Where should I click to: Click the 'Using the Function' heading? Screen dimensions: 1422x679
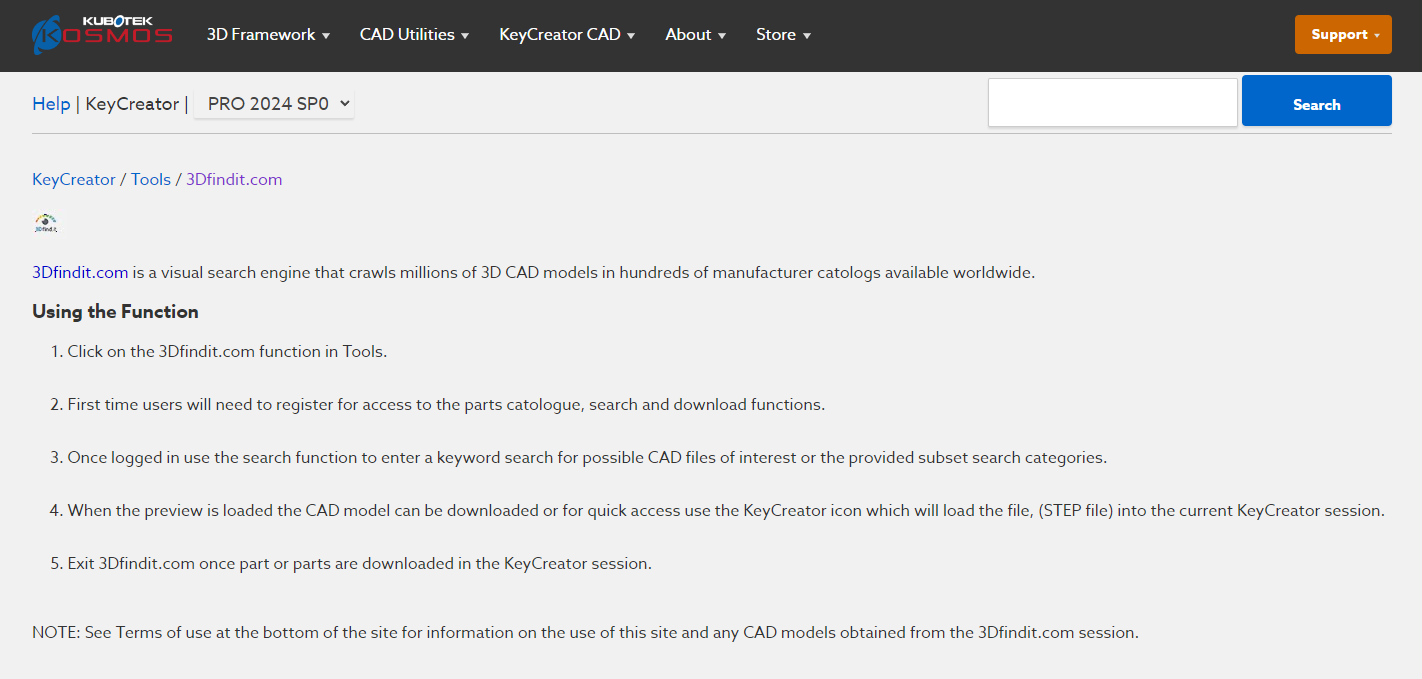click(x=115, y=312)
